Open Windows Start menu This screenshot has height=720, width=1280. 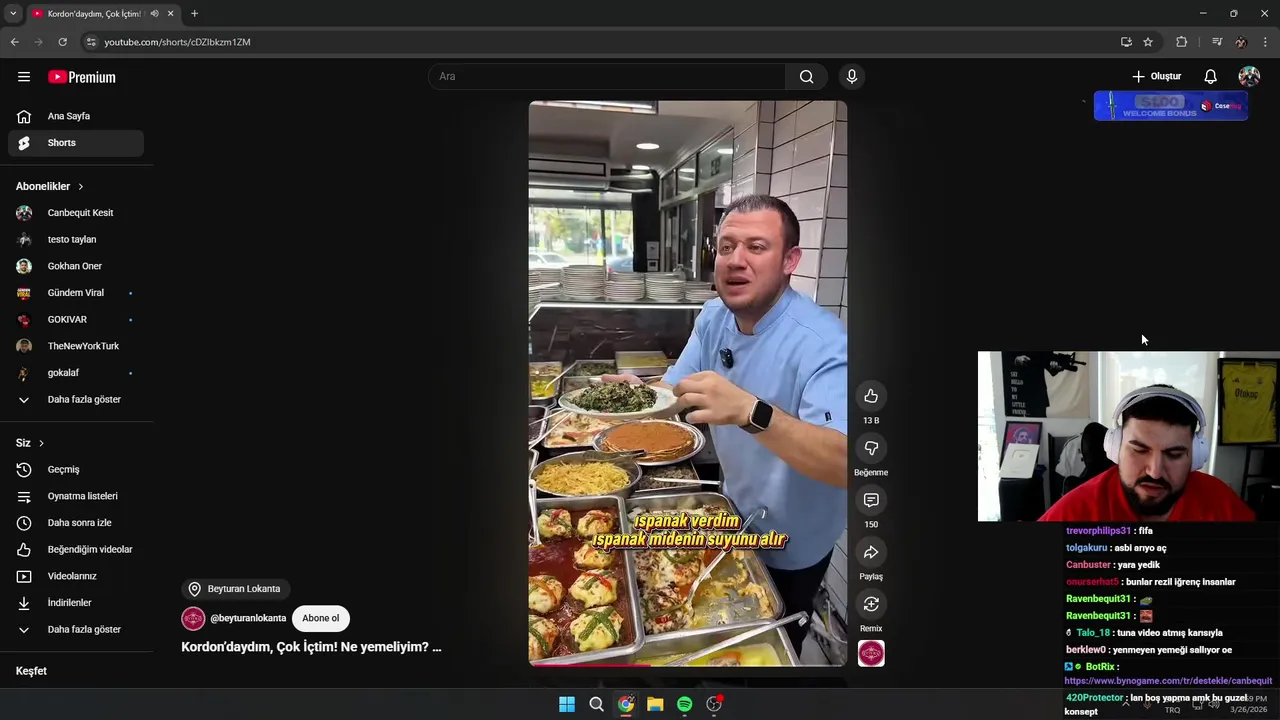567,704
